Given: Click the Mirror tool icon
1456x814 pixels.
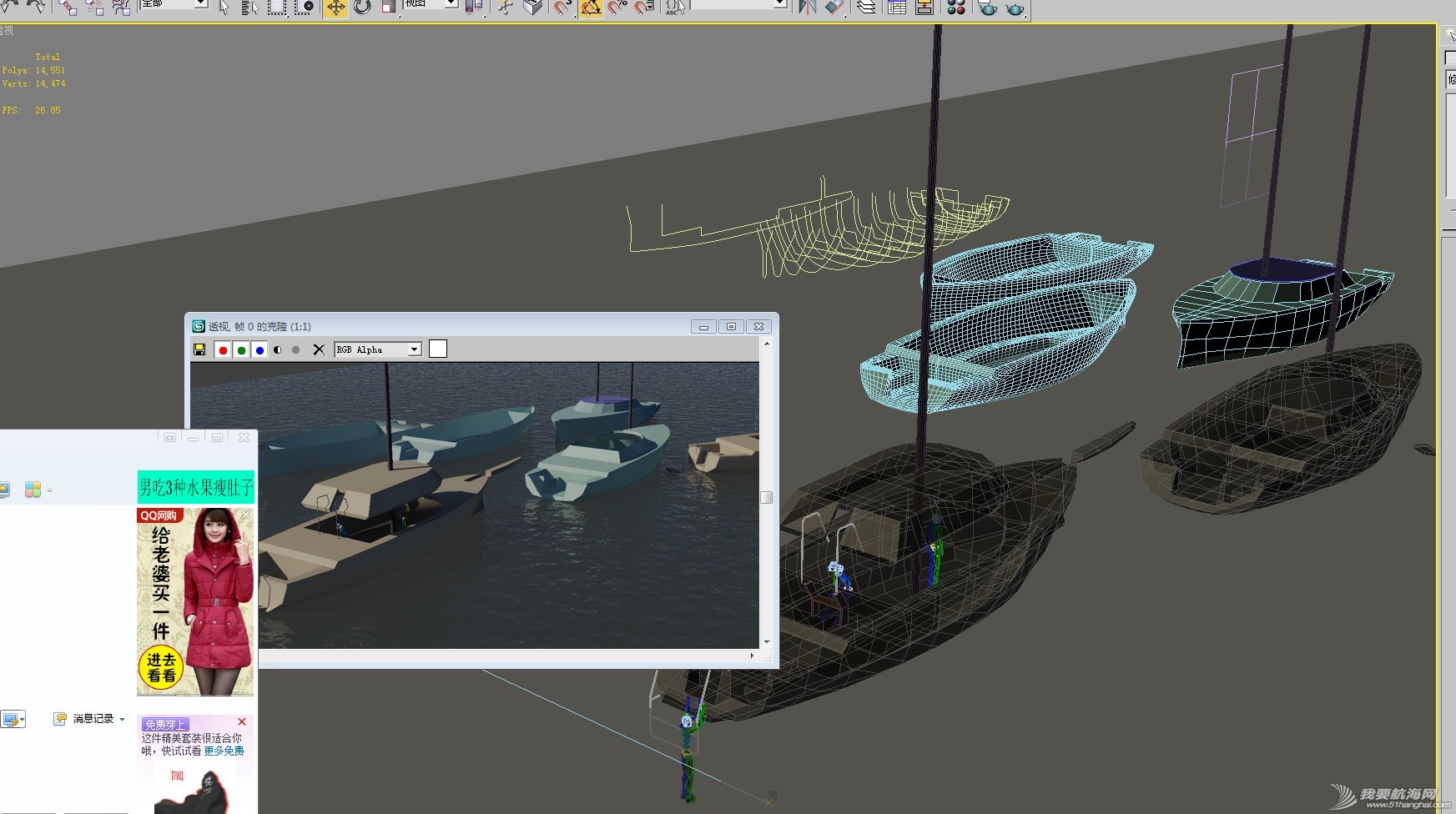Looking at the screenshot, I should [807, 8].
